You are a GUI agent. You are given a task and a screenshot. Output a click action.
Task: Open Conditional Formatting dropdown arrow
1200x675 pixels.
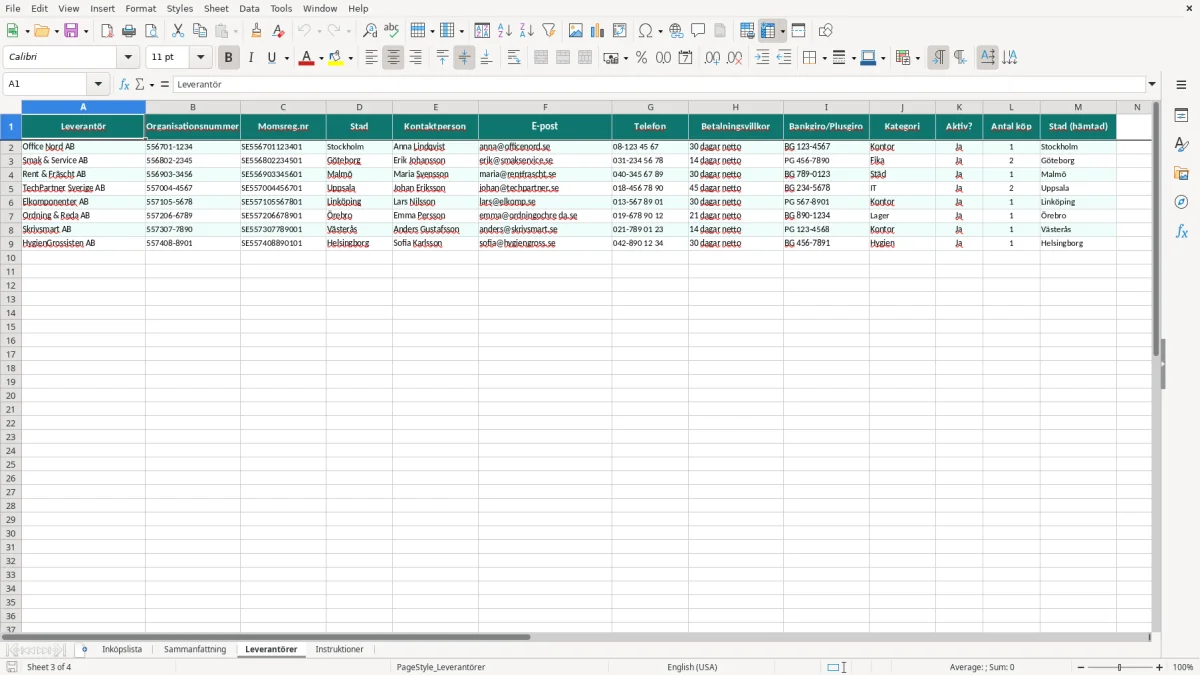coord(917,58)
